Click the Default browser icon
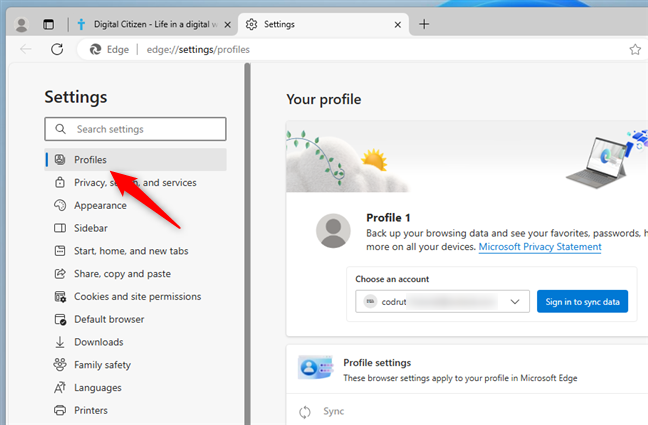Screen dimensions: 648x425 pos(60,319)
